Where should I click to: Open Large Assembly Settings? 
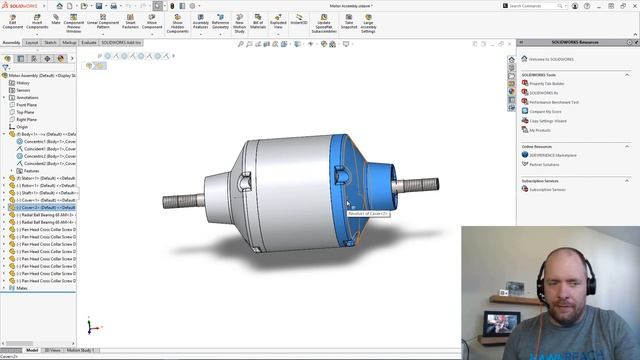[368, 23]
